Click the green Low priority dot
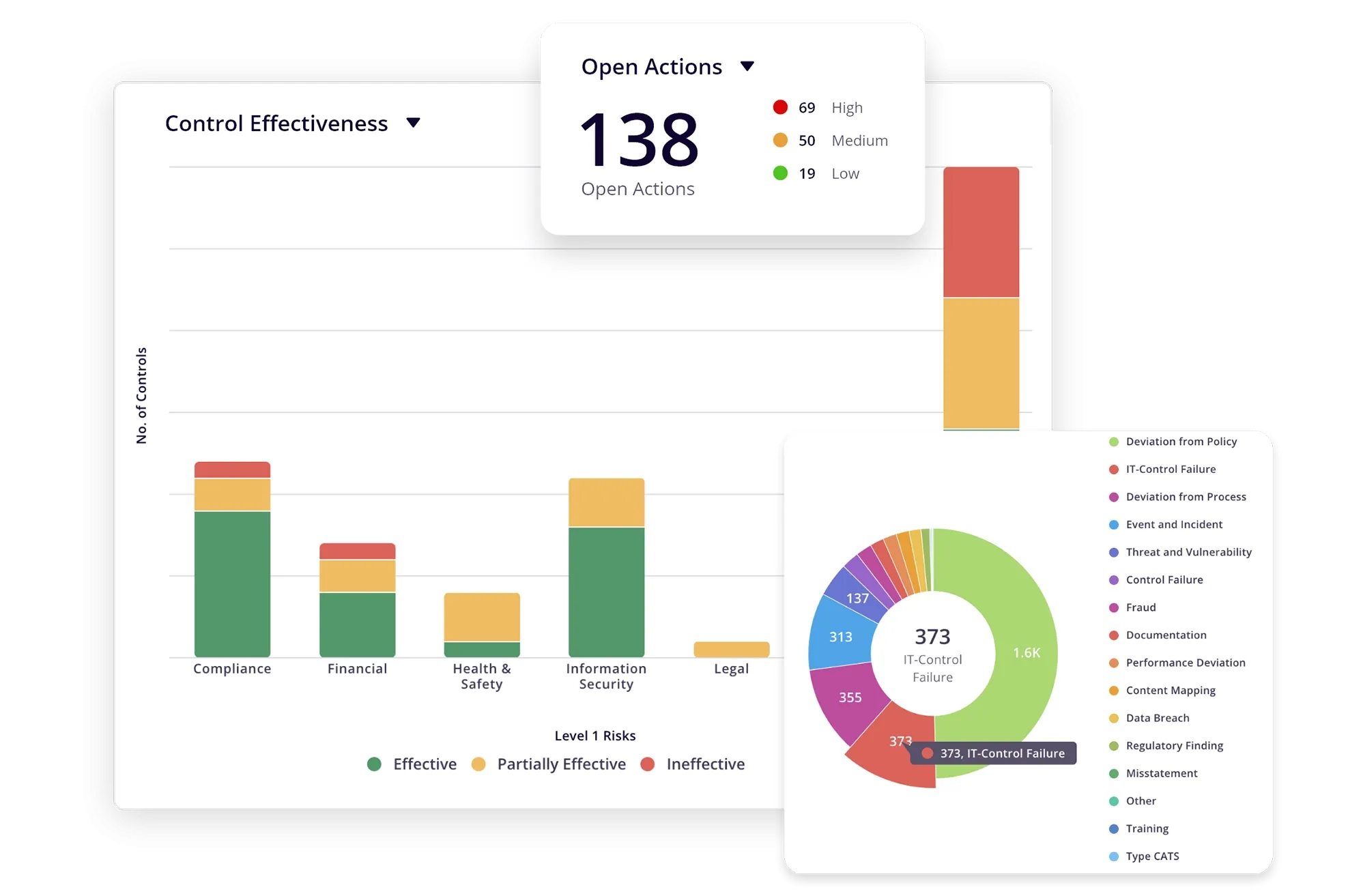 pyautogui.click(x=780, y=173)
